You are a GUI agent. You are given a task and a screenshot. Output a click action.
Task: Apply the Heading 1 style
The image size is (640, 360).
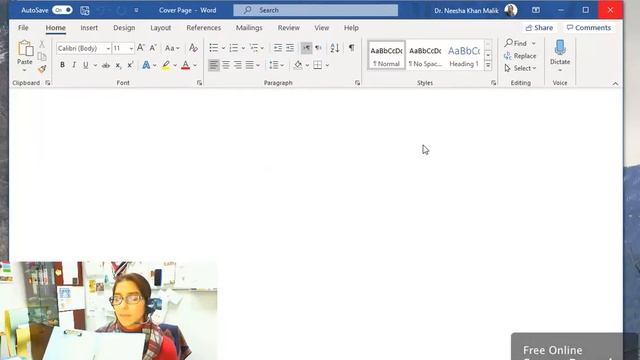click(x=464, y=56)
